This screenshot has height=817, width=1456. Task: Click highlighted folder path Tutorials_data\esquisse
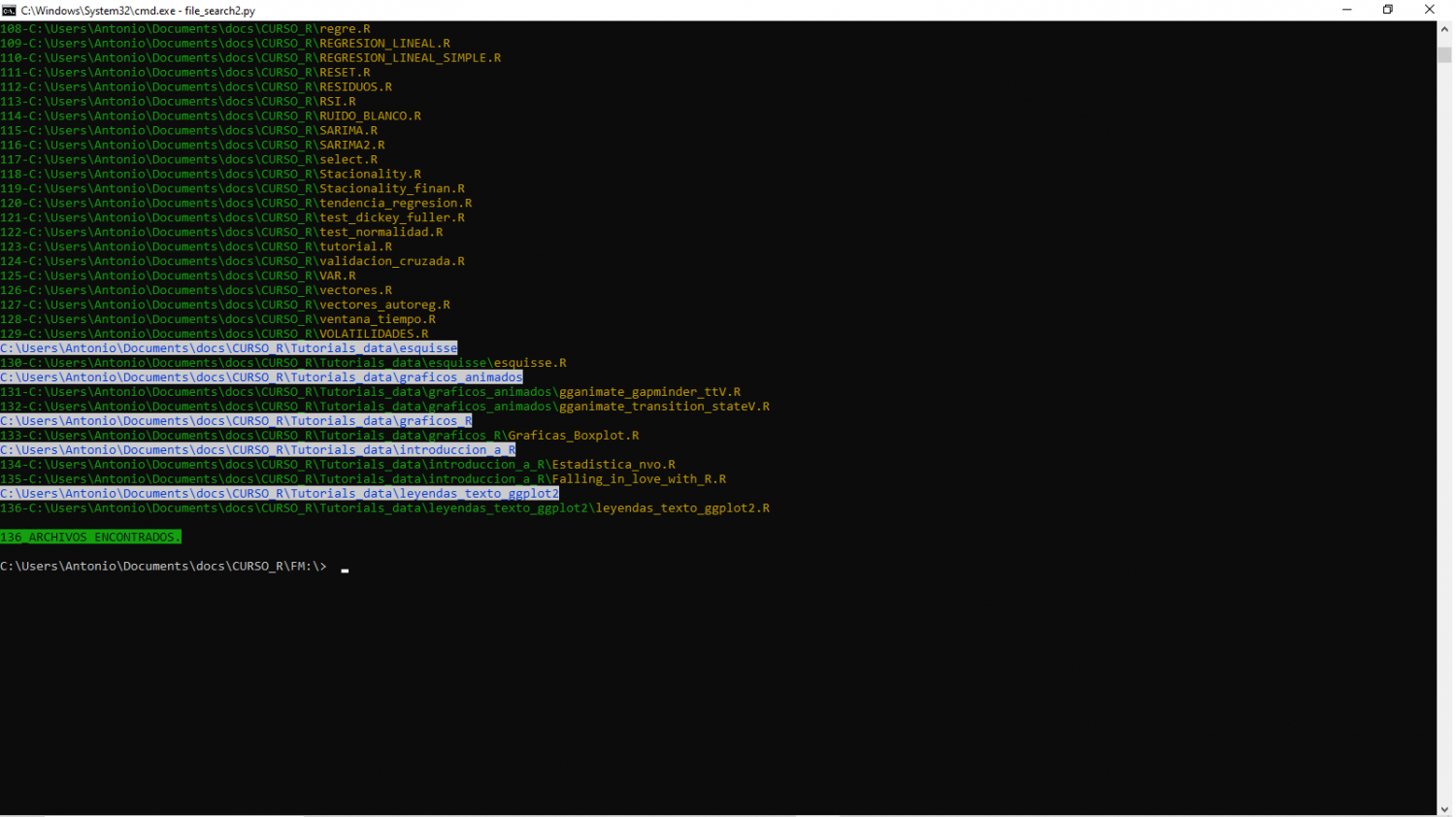coord(229,349)
